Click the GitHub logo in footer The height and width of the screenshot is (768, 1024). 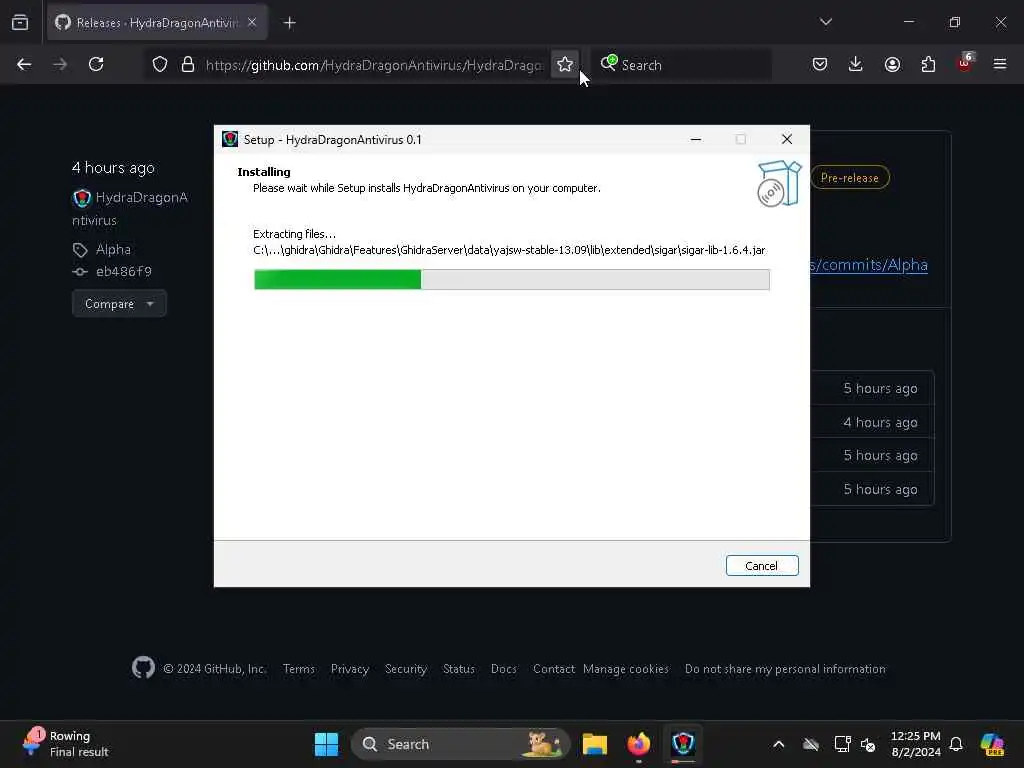coord(143,667)
